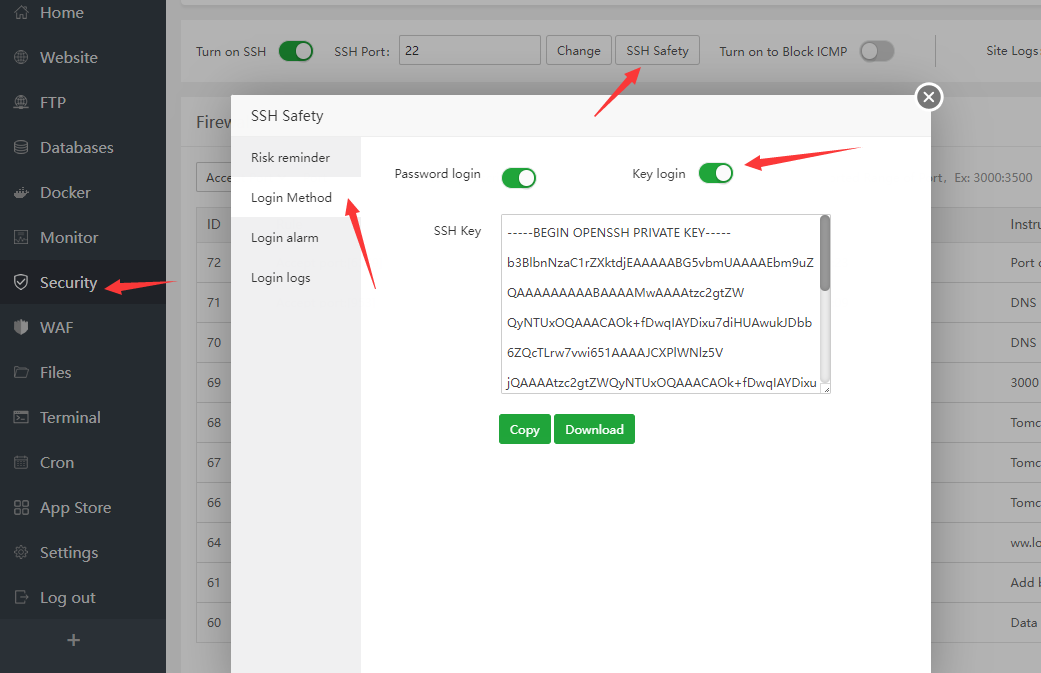Toggle the Turn on SSH switch
The image size is (1041, 673).
296,51
